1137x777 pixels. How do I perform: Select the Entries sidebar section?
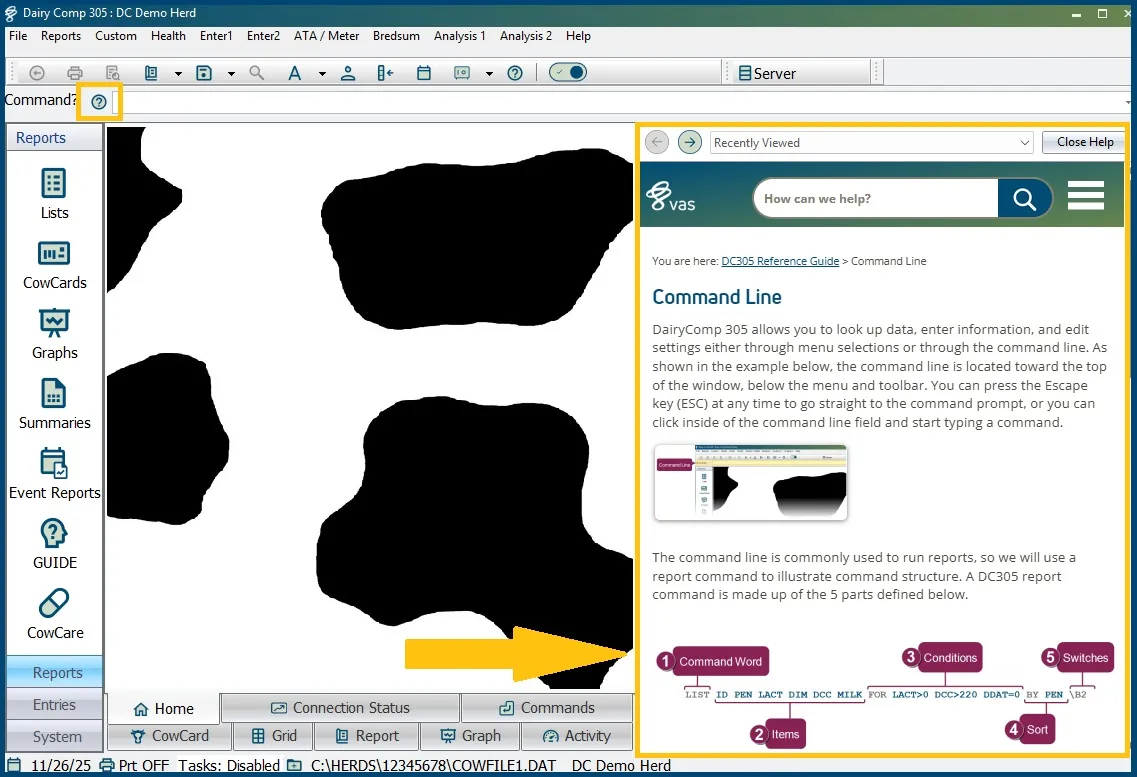(54, 705)
